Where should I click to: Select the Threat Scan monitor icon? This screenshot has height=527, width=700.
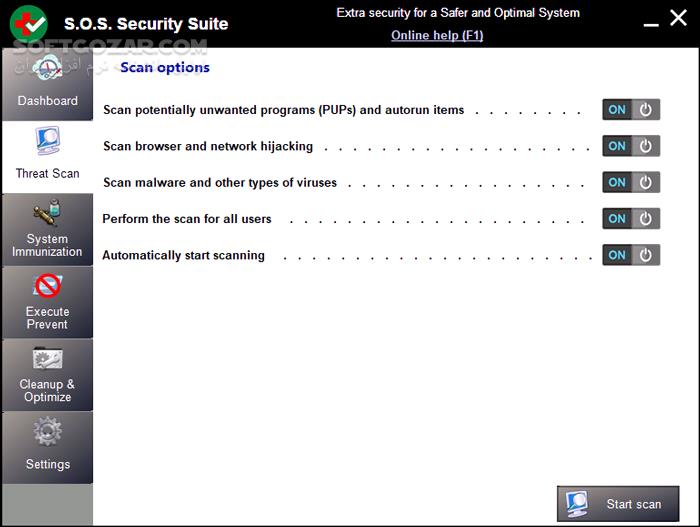coord(47,142)
